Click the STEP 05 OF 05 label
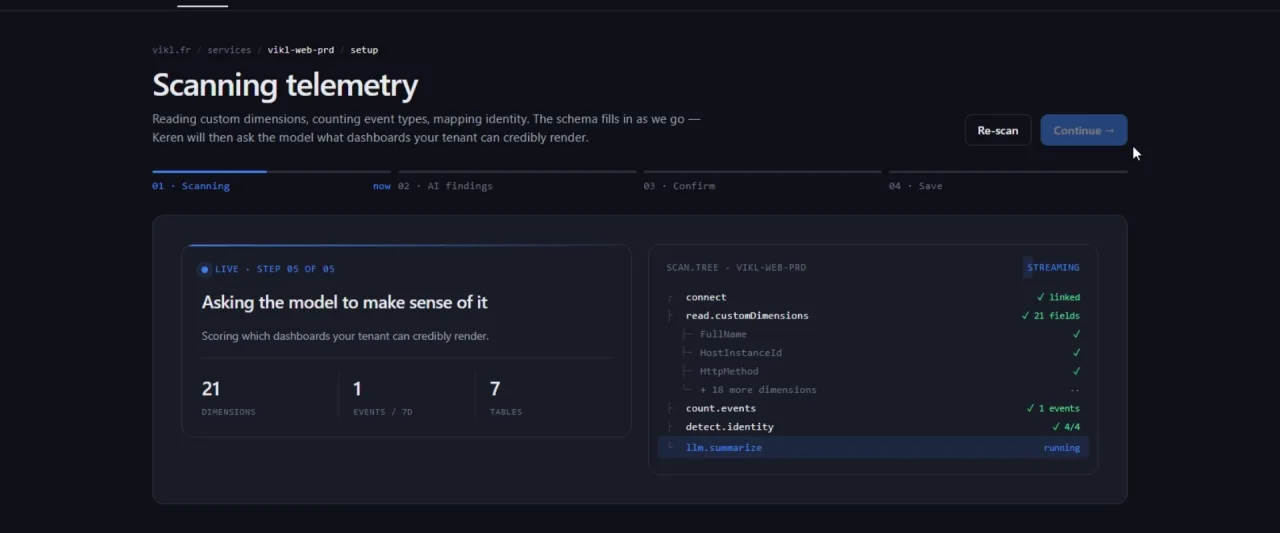 [x=296, y=269]
